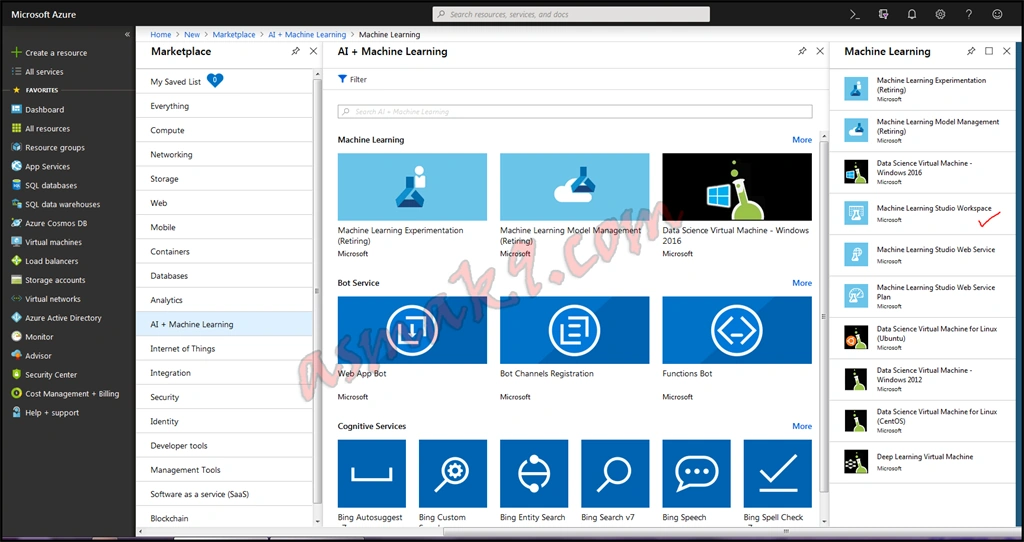Maximize the Machine Learning blade
The image size is (1024, 542).
[989, 51]
